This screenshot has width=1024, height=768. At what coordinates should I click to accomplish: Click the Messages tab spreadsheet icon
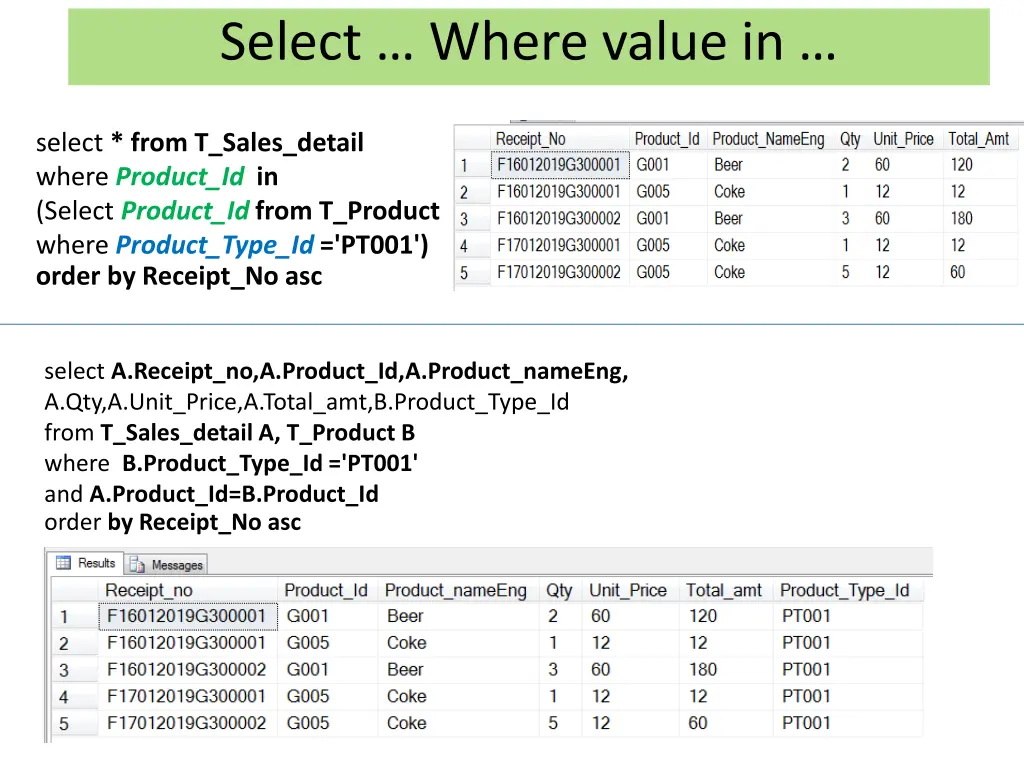tap(138, 563)
